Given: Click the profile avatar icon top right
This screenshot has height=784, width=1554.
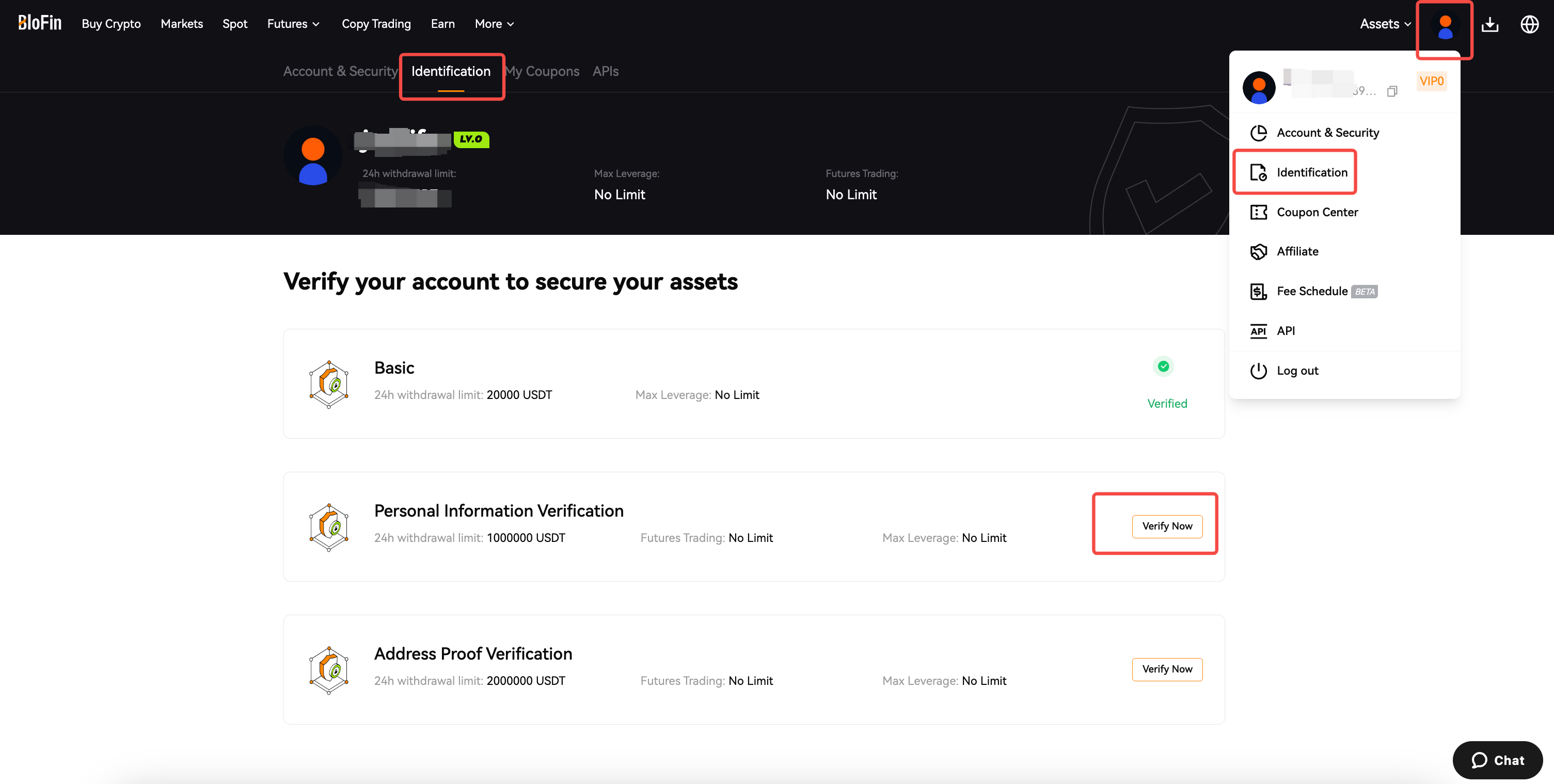Looking at the screenshot, I should point(1444,29).
